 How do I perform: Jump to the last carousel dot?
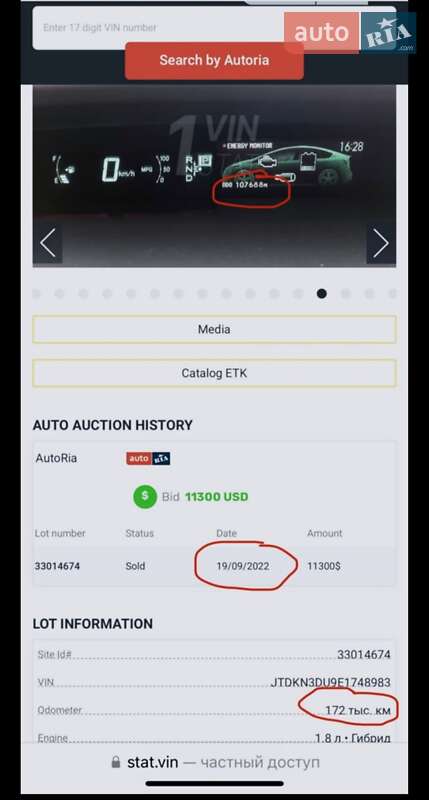pos(392,293)
